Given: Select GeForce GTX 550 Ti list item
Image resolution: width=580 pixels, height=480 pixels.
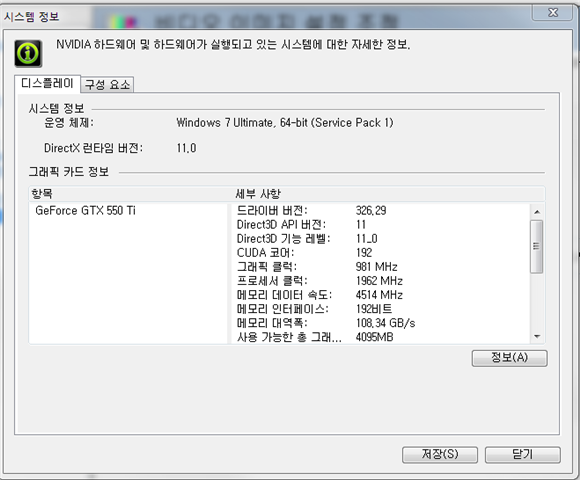Looking at the screenshot, I should 85,211.
